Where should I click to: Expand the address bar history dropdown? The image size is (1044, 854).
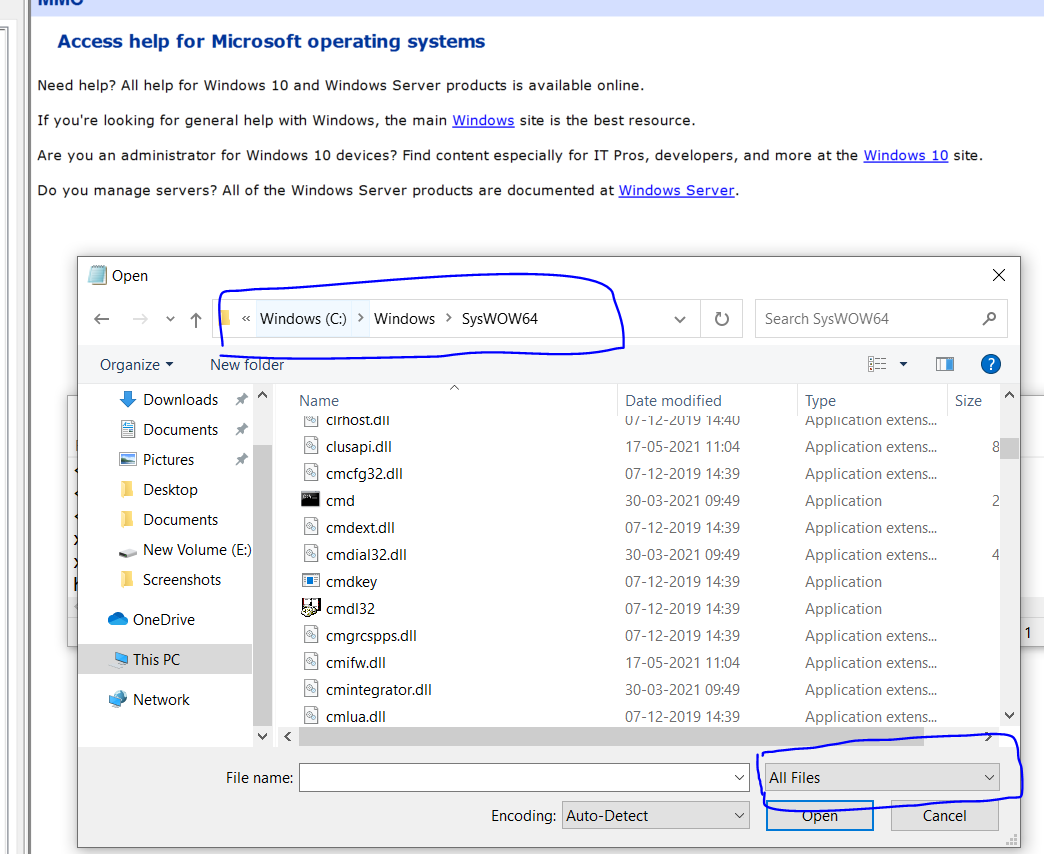pos(680,320)
